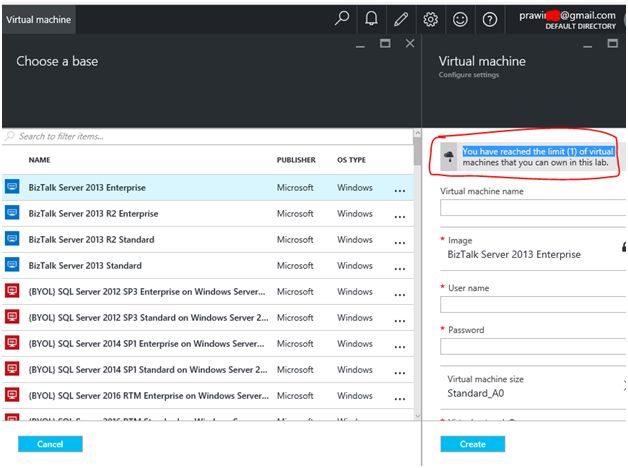628x468 pixels.
Task: Click the Create button
Action: (x=473, y=444)
